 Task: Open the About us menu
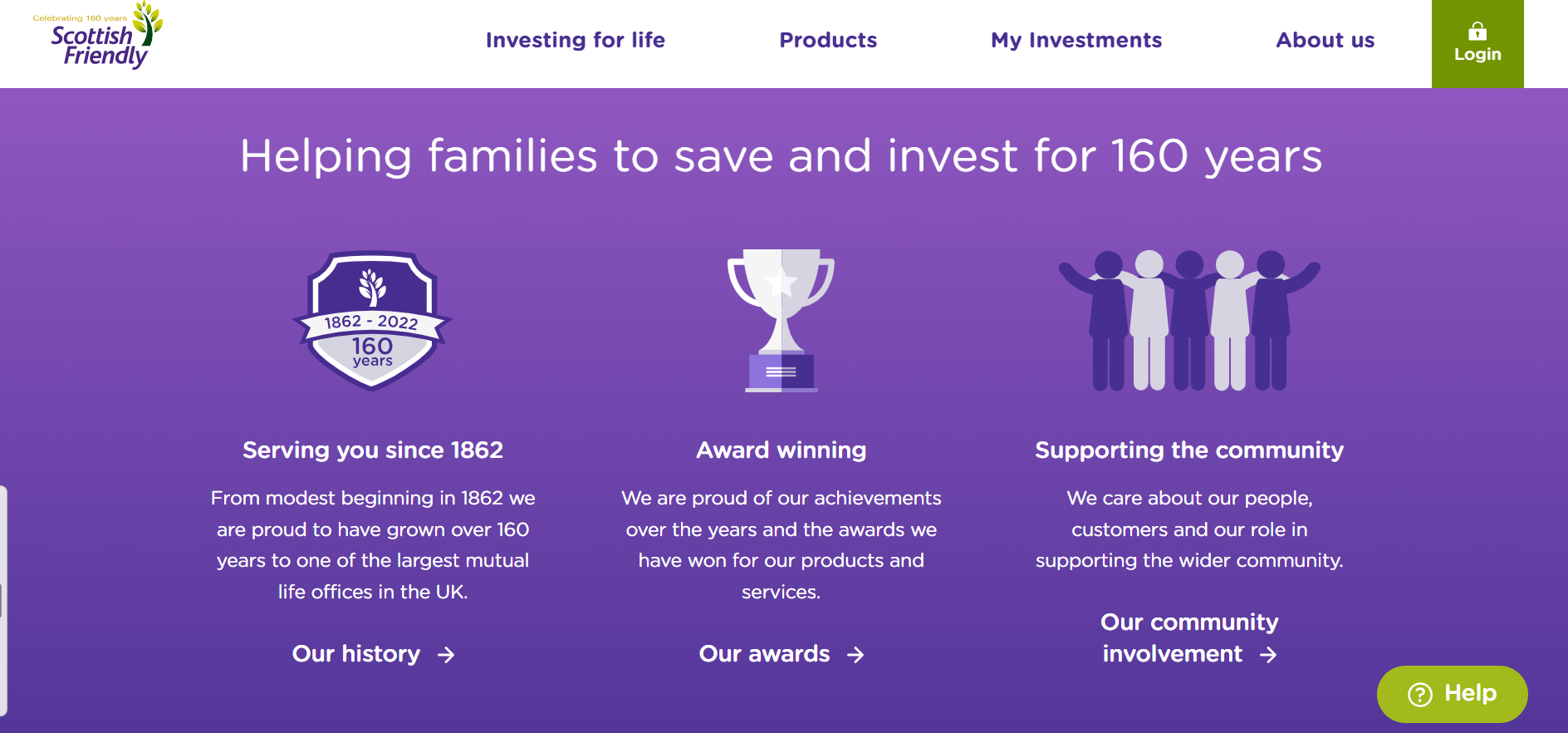click(1325, 40)
